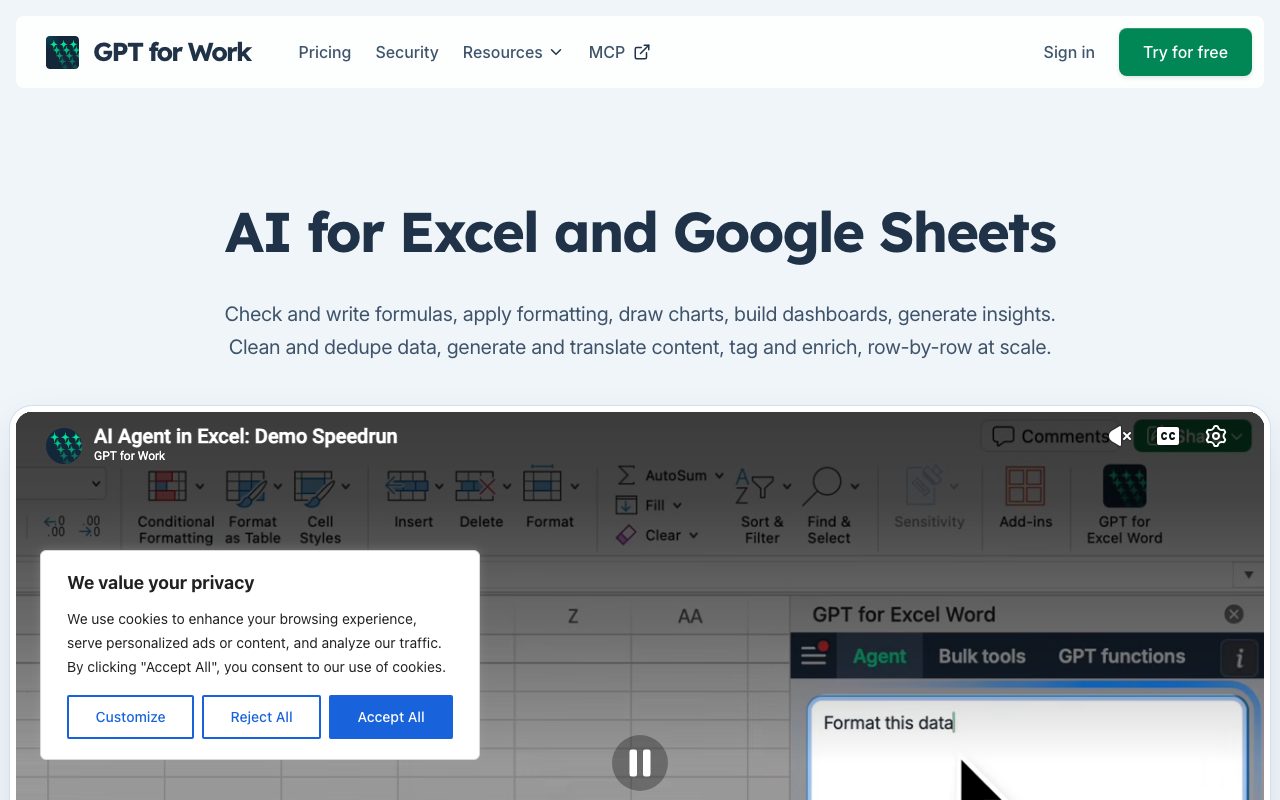Expand the Find & Select dropdown arrow
The width and height of the screenshot is (1280, 800).
click(x=855, y=487)
